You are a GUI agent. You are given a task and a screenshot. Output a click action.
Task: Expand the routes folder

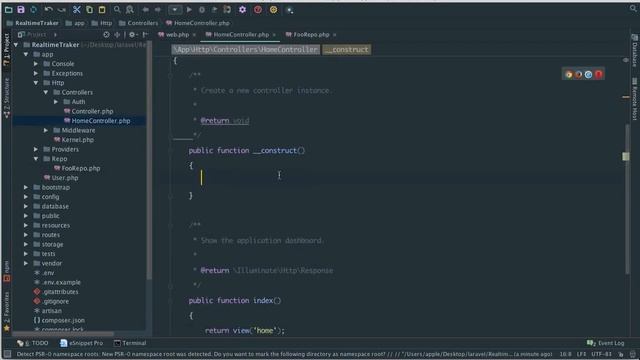26,235
